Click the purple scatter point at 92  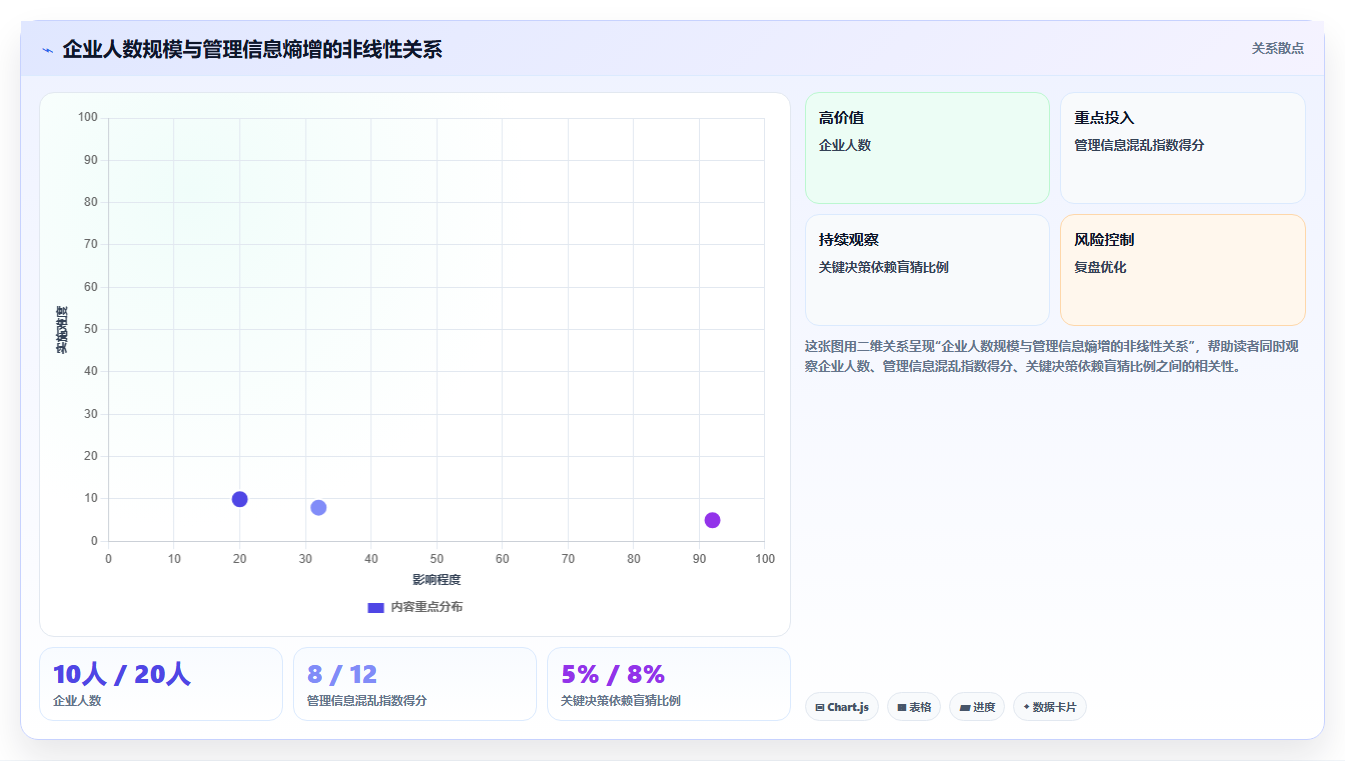(712, 520)
